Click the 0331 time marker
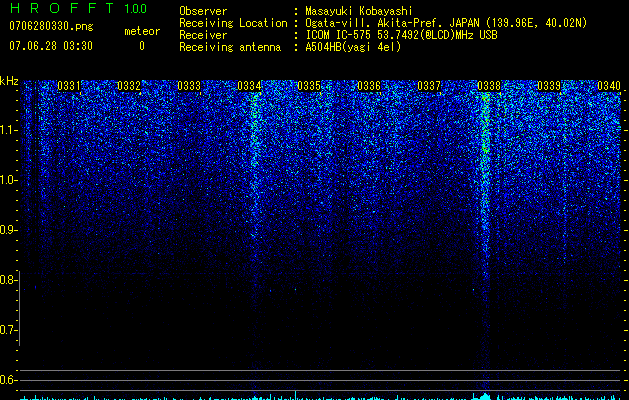This screenshot has width=629, height=400. pos(69,86)
